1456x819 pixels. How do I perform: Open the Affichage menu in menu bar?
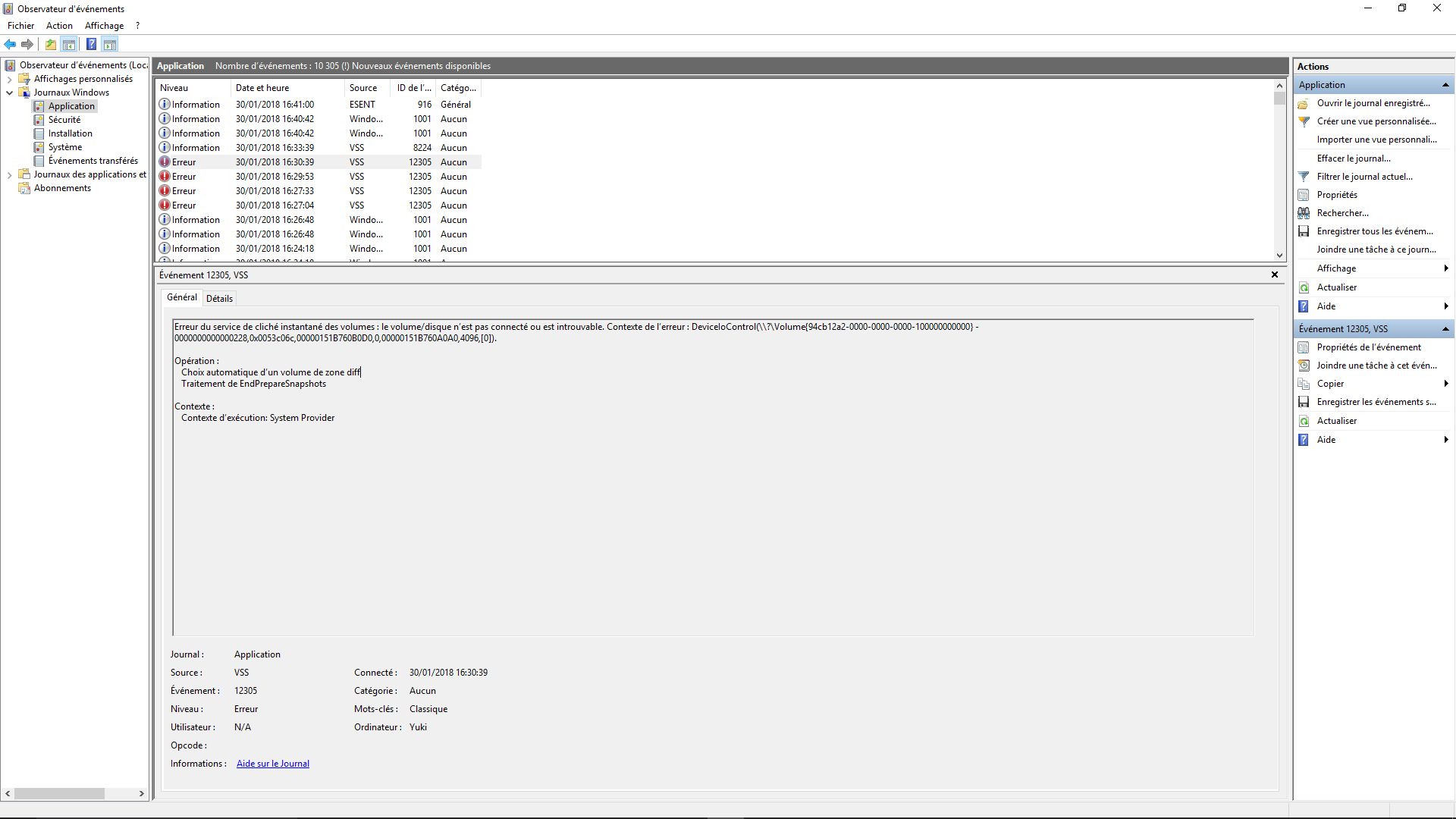[104, 26]
